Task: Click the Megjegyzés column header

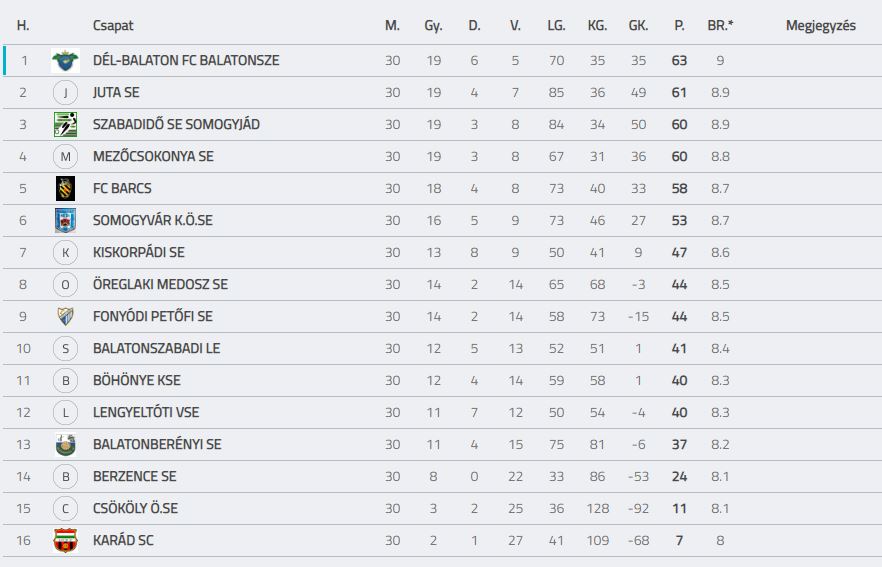Action: 821,25
